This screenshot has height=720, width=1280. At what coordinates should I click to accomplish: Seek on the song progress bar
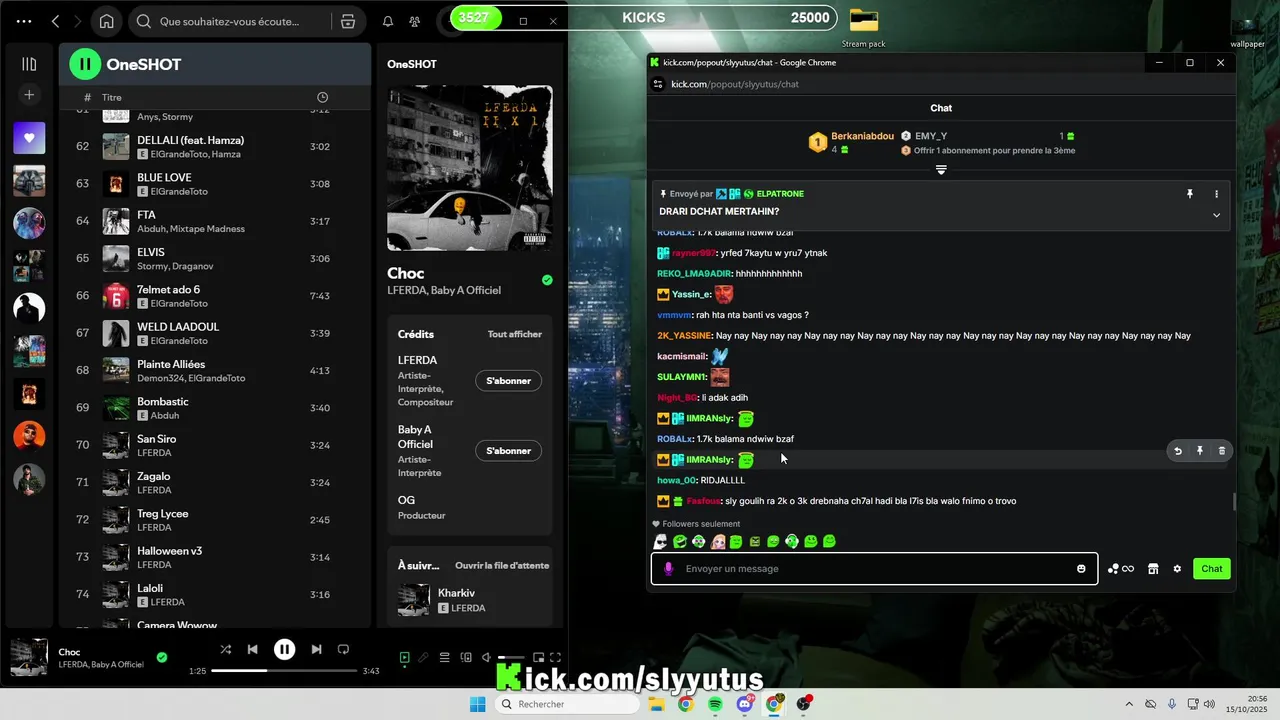point(284,670)
